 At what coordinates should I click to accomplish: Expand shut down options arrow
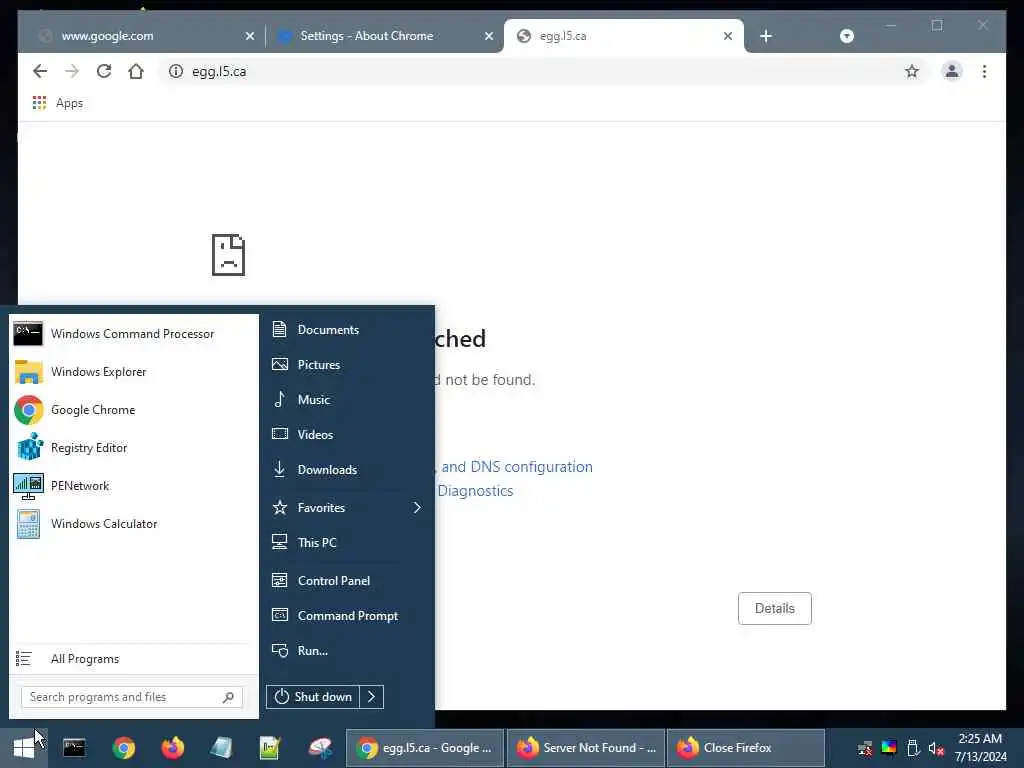coord(372,697)
